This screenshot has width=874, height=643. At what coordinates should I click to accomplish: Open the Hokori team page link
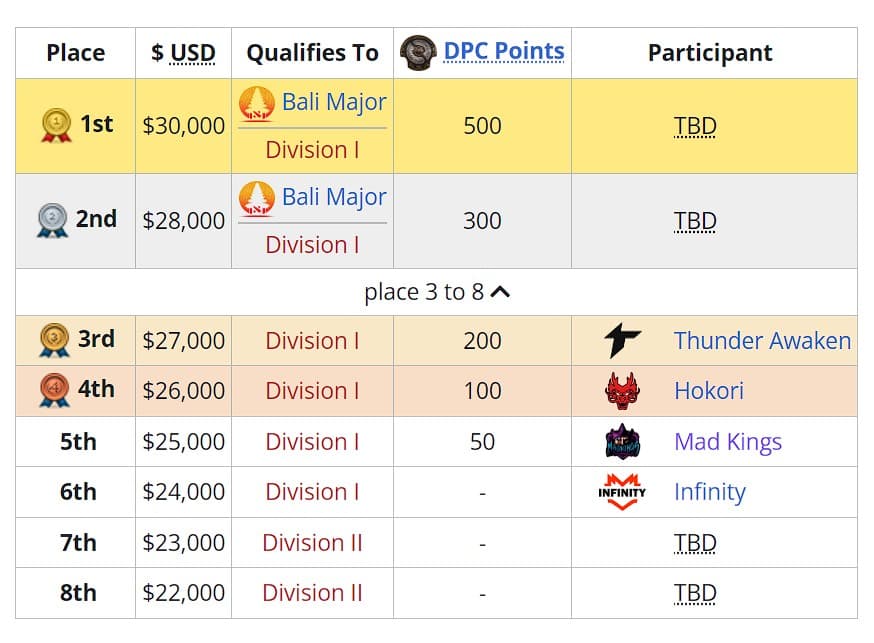(709, 391)
